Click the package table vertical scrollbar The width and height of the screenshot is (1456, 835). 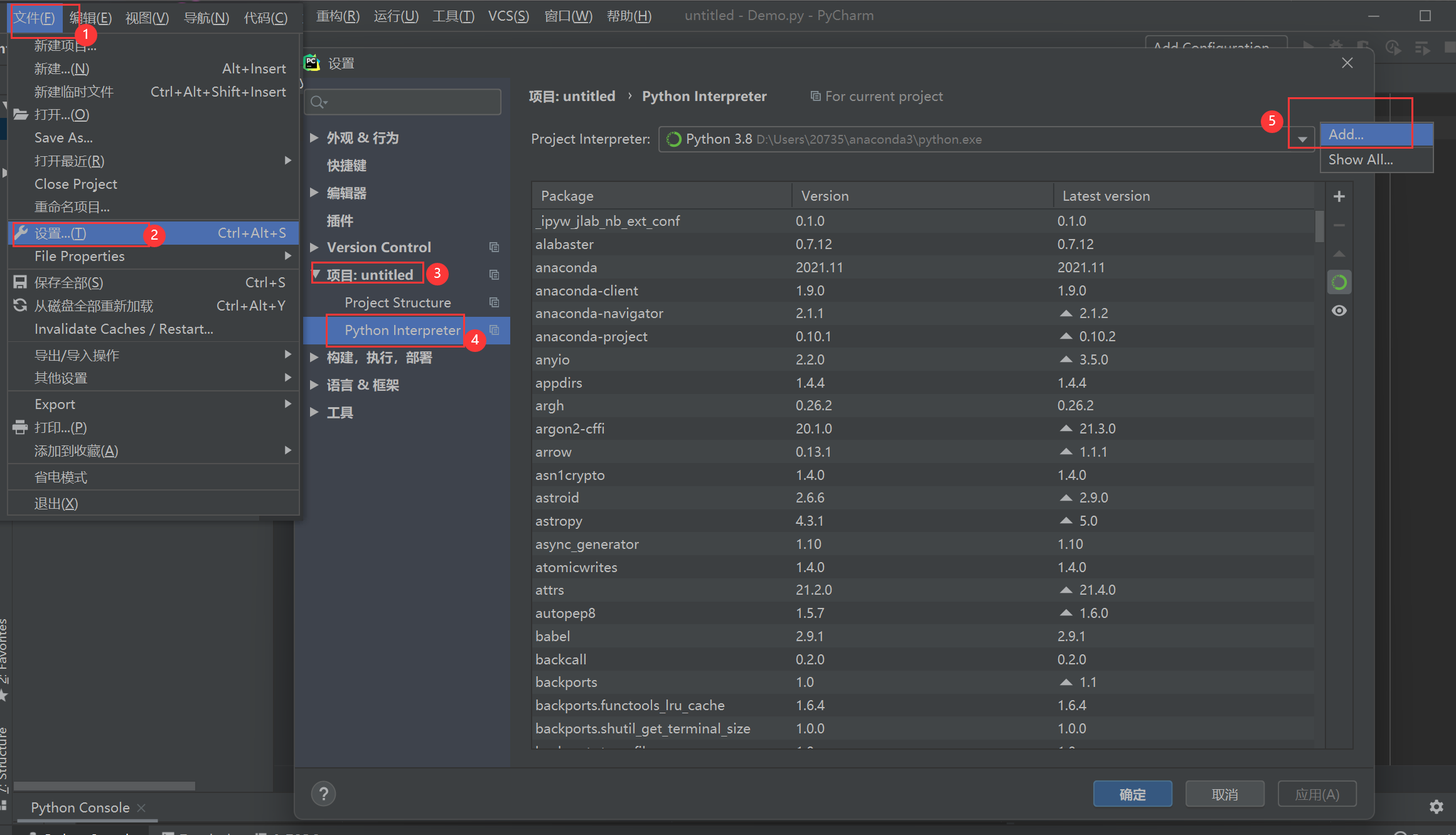point(1319,226)
